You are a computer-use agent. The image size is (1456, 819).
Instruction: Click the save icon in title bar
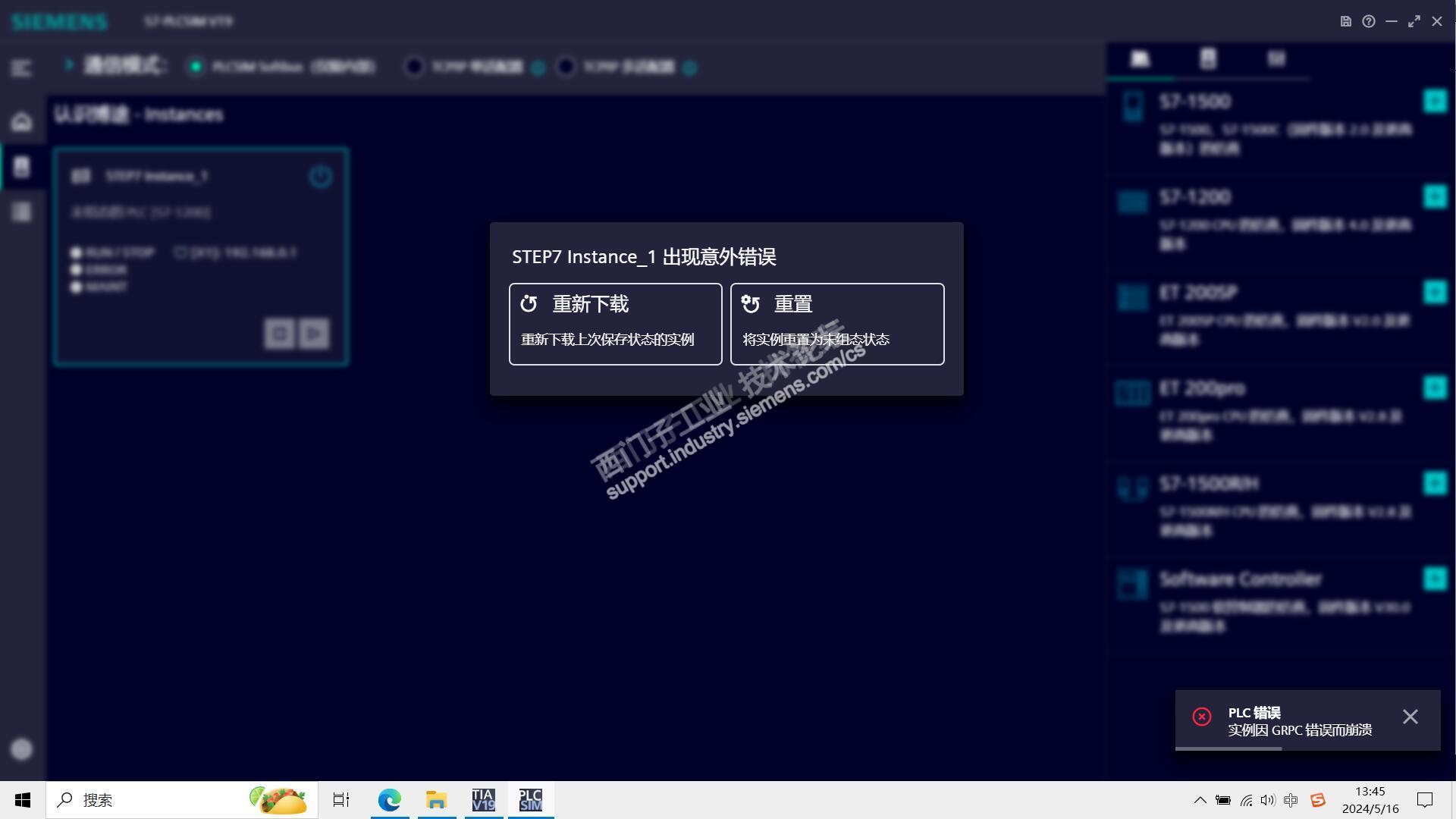[1345, 21]
